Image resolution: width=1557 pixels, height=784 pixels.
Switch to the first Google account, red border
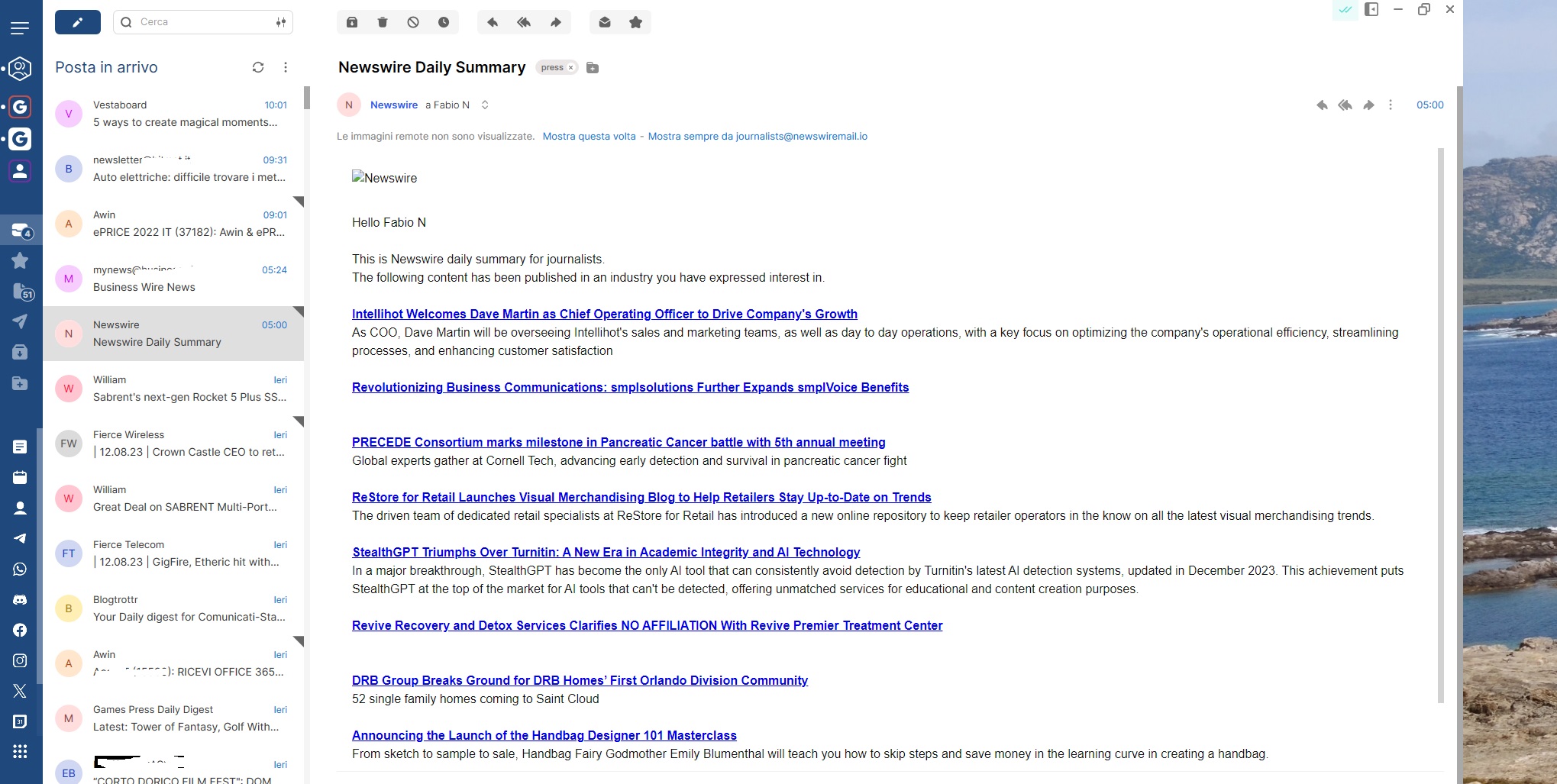(20, 107)
